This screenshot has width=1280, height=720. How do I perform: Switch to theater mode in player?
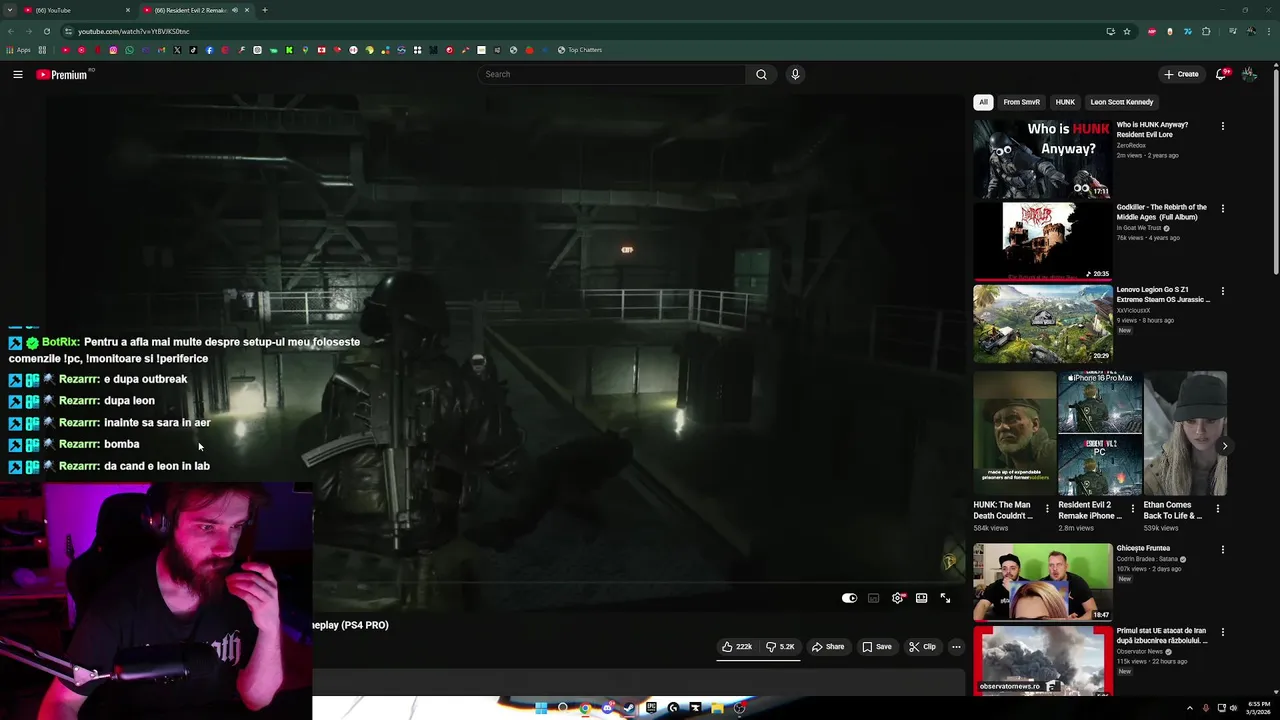click(921, 598)
